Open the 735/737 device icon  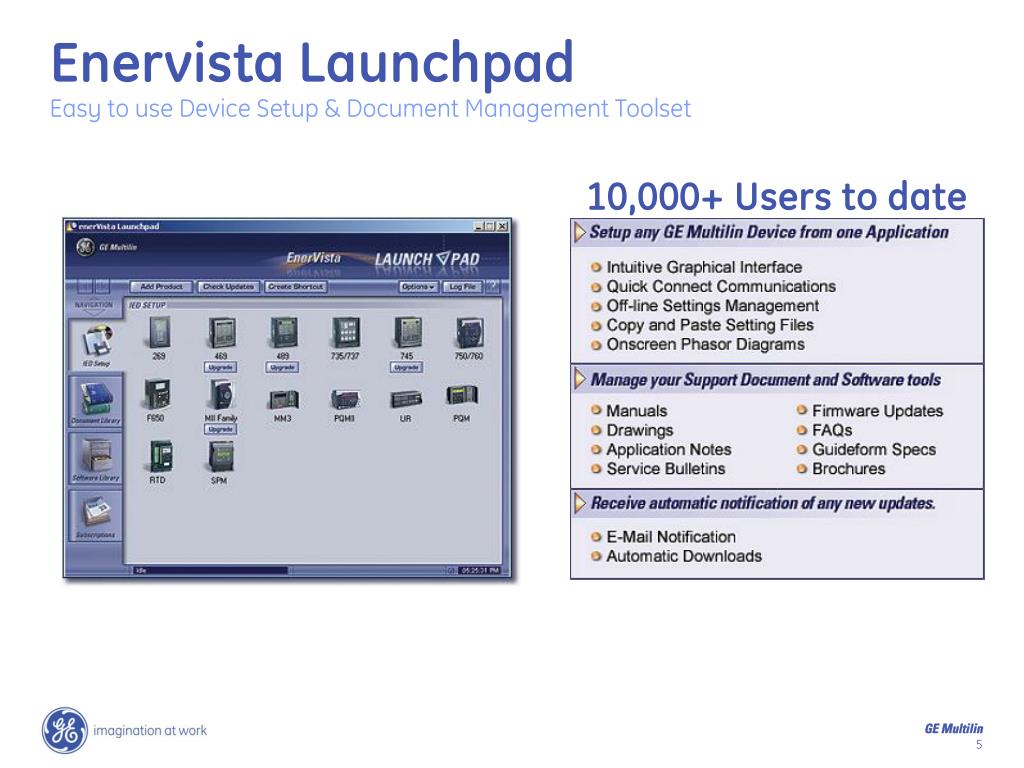(345, 332)
